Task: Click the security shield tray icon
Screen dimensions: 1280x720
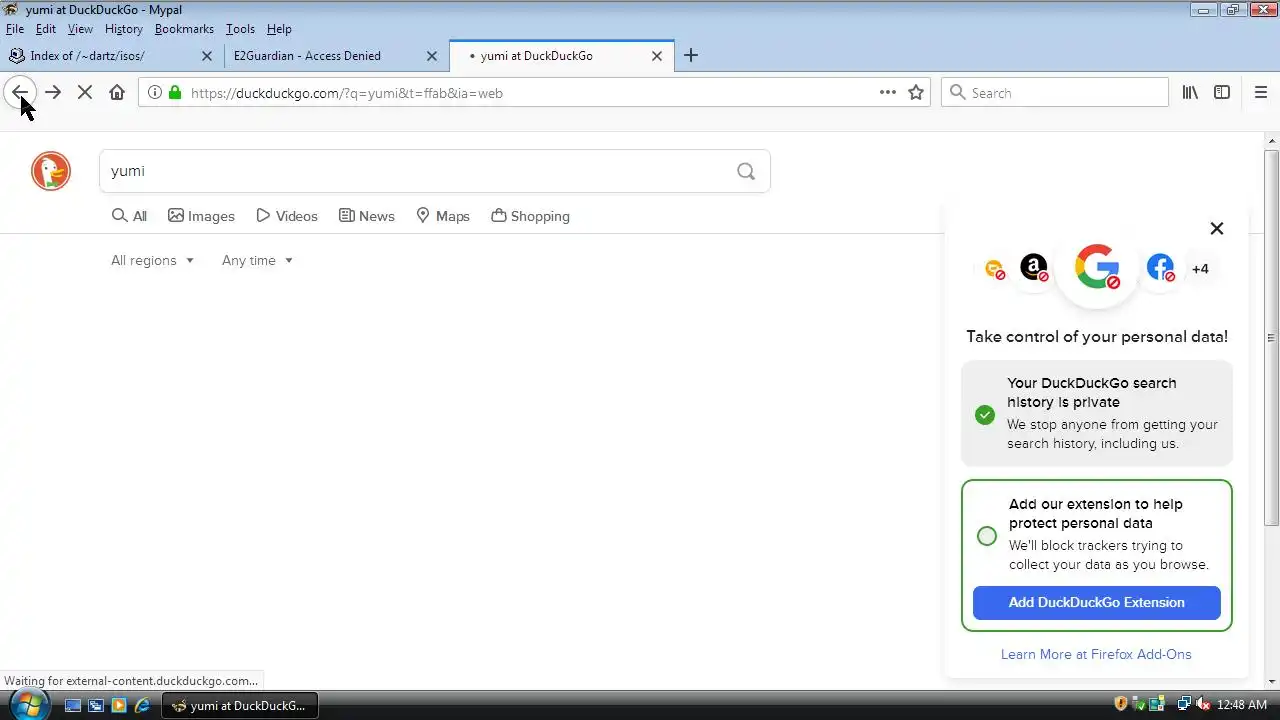Action: coord(1121,705)
